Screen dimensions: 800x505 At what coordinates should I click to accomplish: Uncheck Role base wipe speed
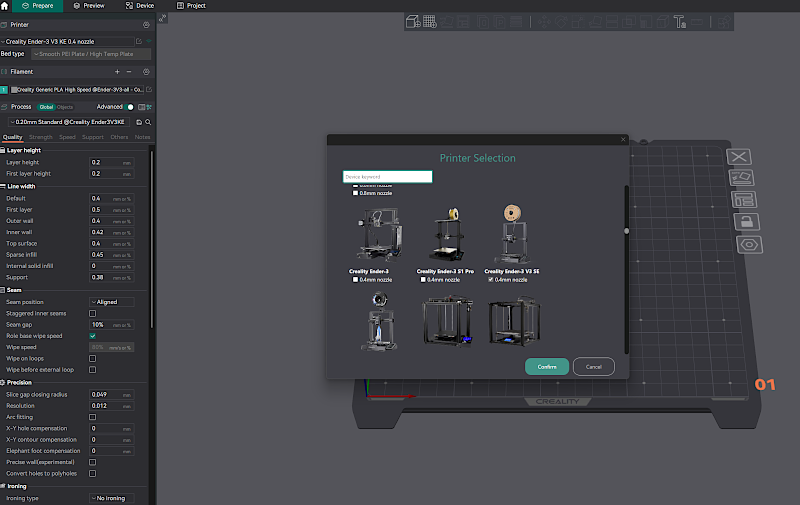pos(92,336)
